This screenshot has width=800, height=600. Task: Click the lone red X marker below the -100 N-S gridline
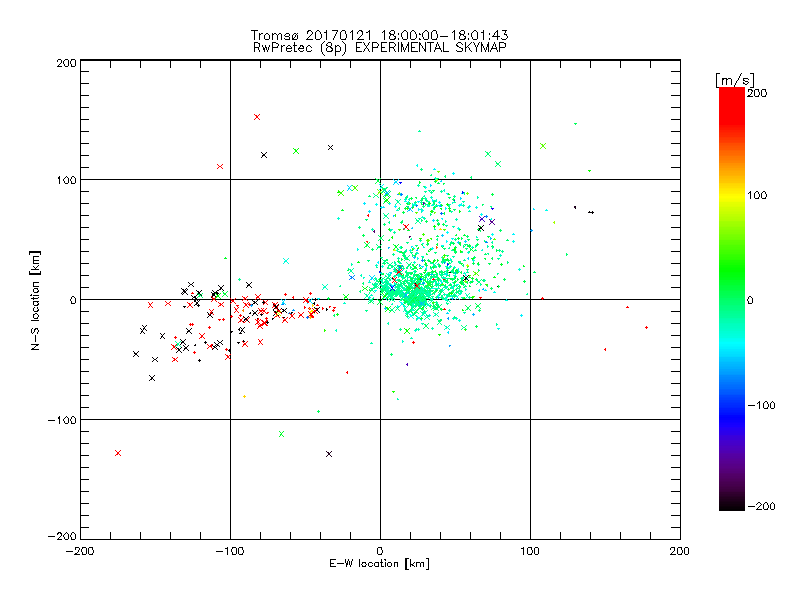118,453
